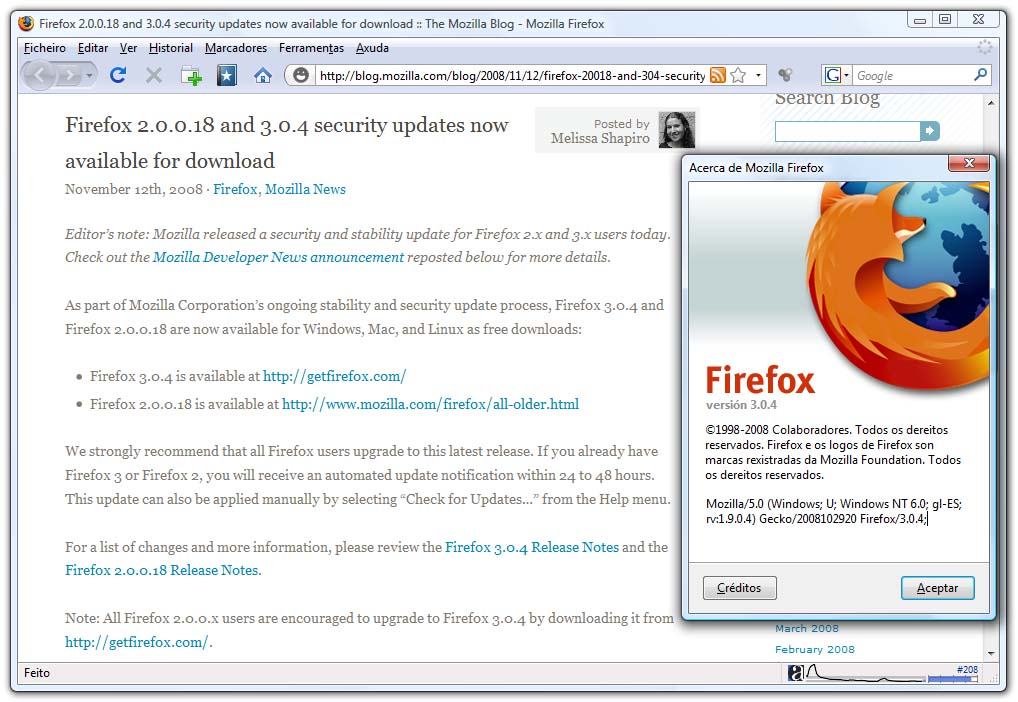Image resolution: width=1018 pixels, height=702 pixels.
Task: Go to the Home page icon
Action: click(262, 76)
